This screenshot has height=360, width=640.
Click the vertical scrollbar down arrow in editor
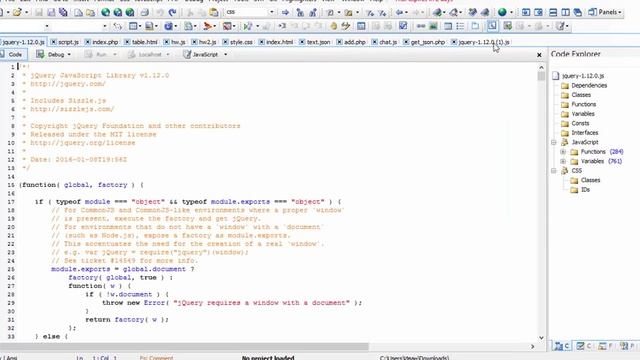[541, 338]
